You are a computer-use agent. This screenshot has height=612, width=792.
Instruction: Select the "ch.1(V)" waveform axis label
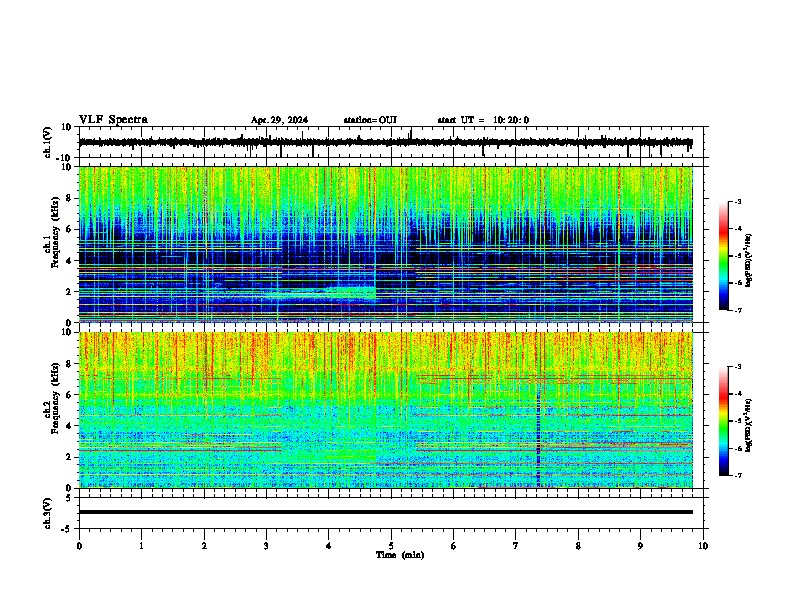(x=48, y=142)
